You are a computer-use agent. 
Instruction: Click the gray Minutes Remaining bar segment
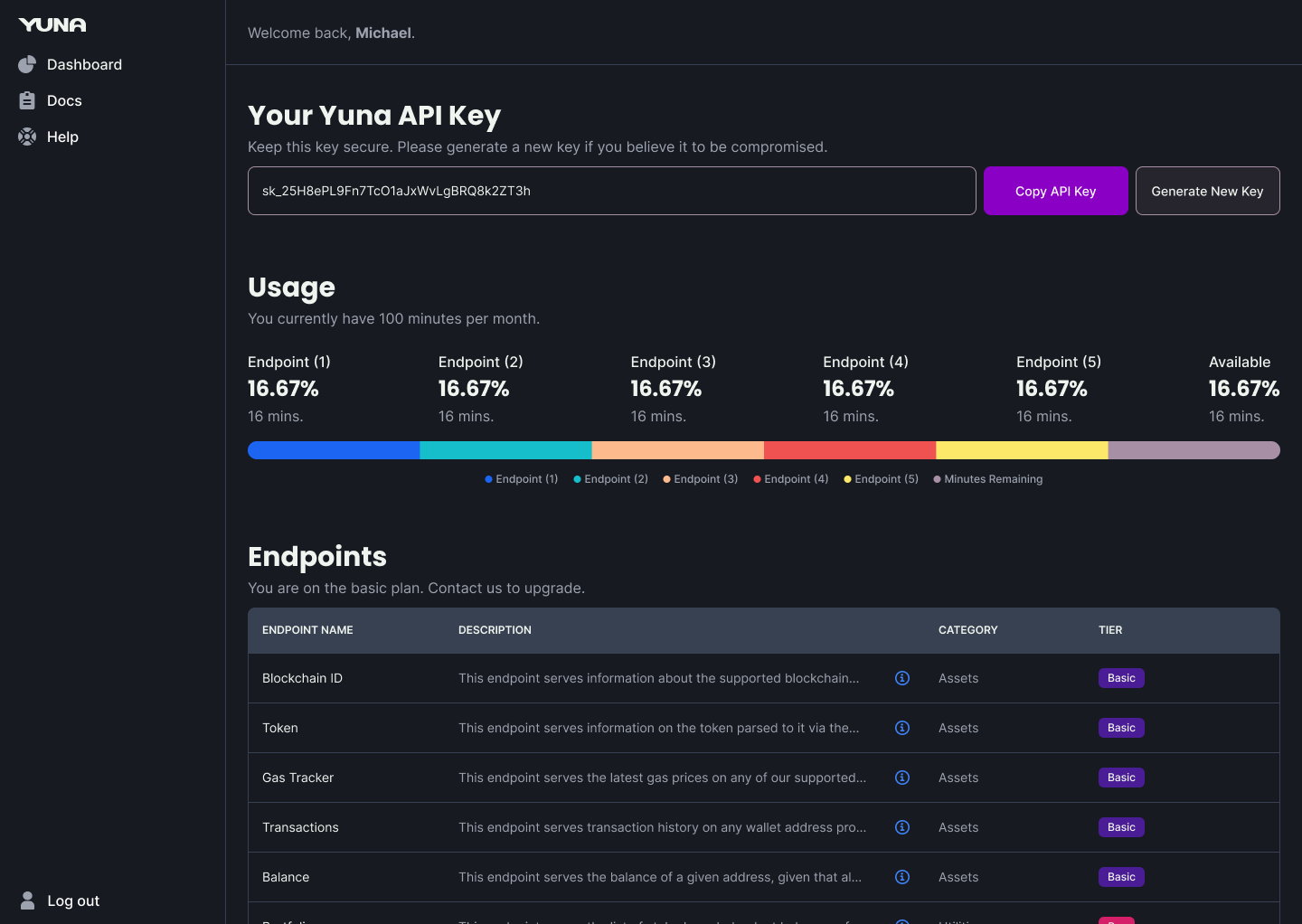pyautogui.click(x=1194, y=450)
